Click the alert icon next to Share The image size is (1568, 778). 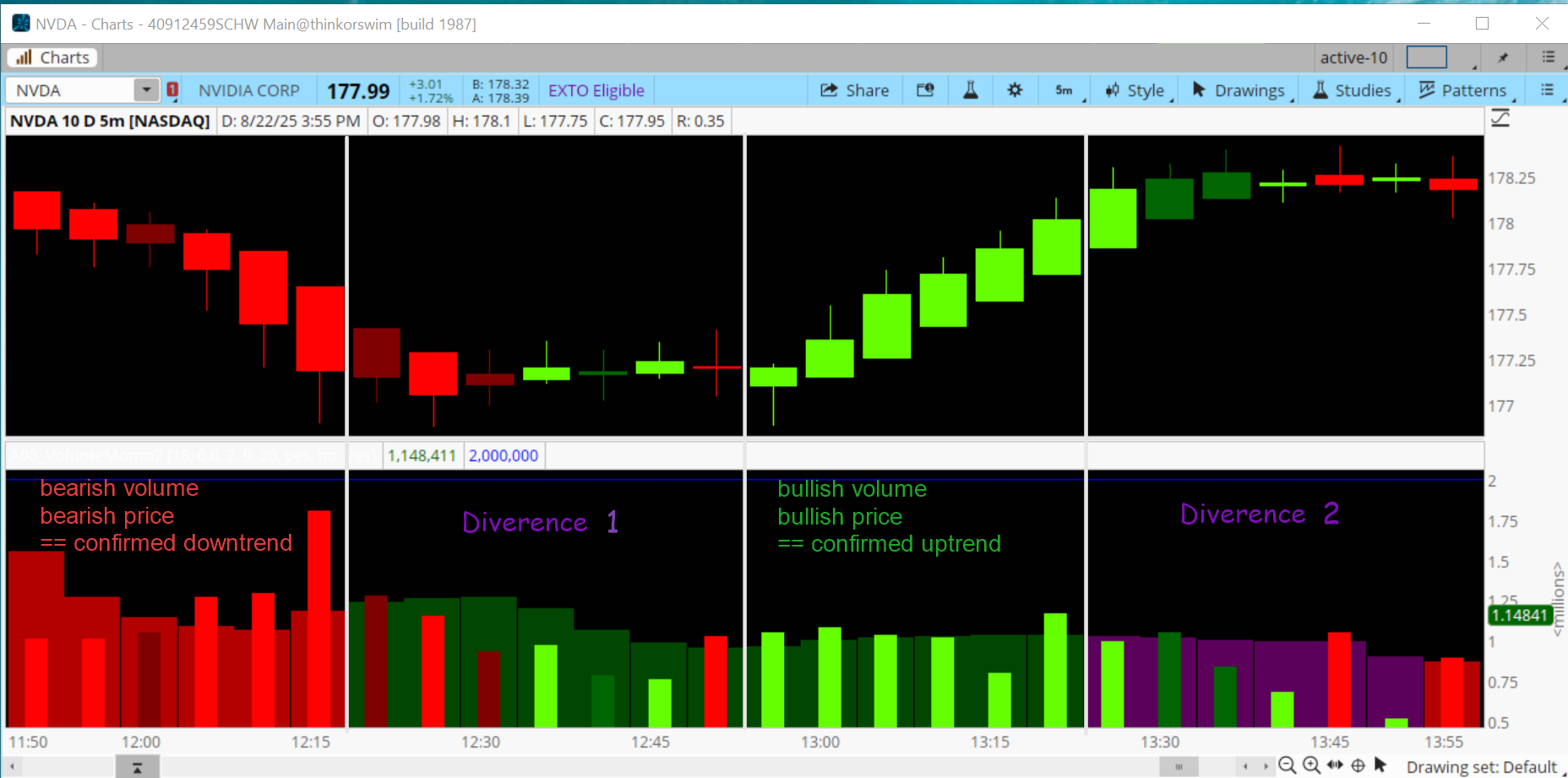pos(925,90)
